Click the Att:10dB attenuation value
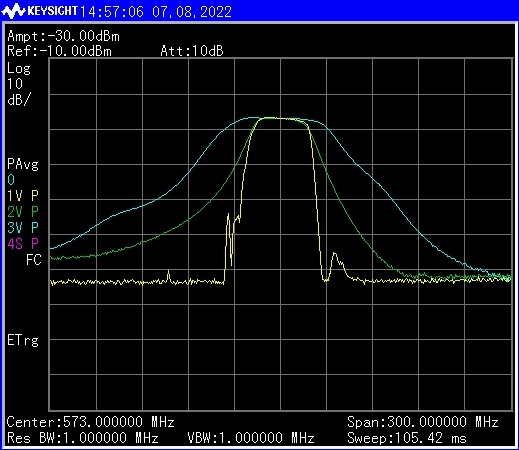519x450 pixels. pos(192,51)
